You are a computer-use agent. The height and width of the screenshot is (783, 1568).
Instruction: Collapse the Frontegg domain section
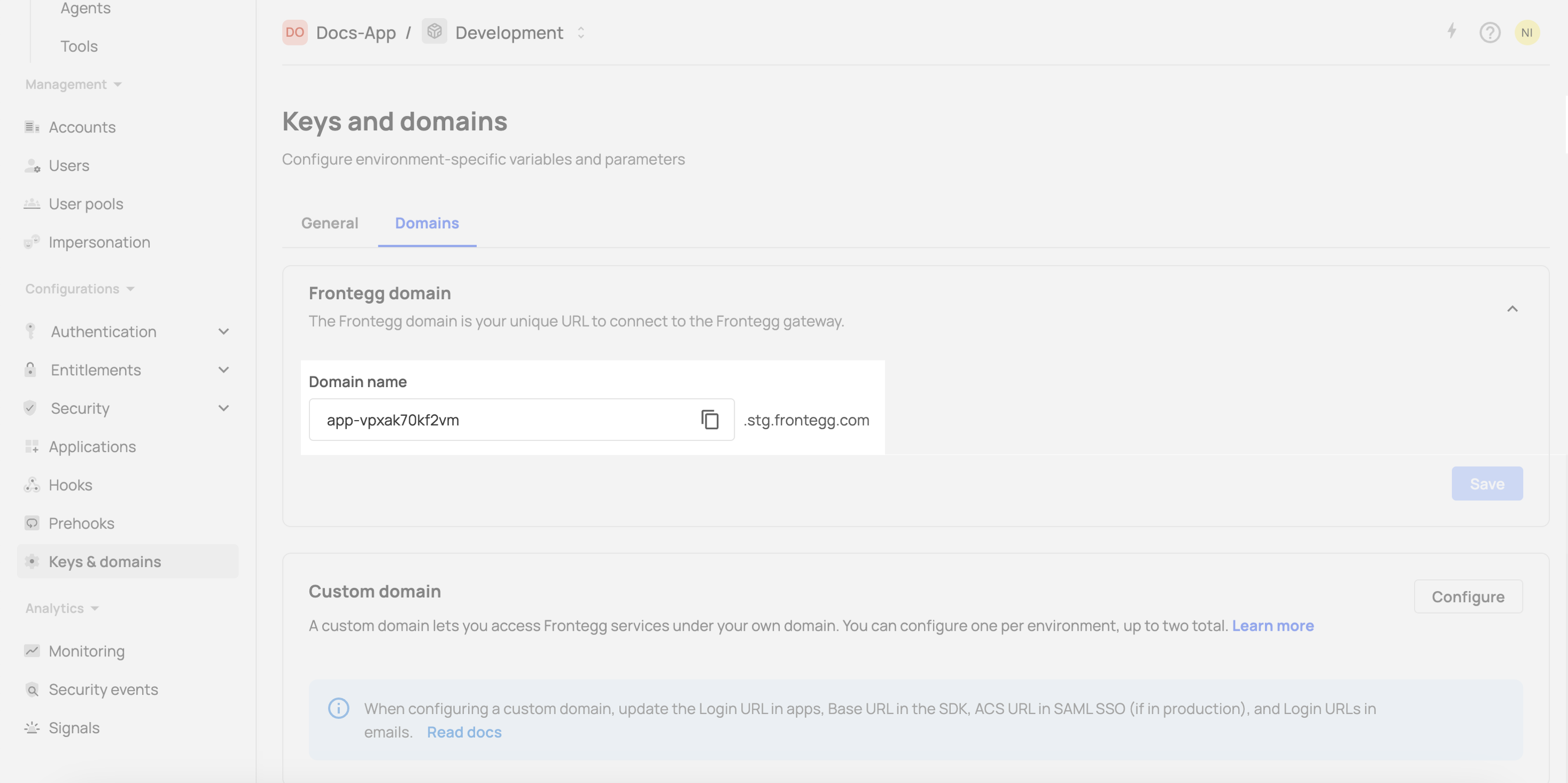(x=1512, y=309)
